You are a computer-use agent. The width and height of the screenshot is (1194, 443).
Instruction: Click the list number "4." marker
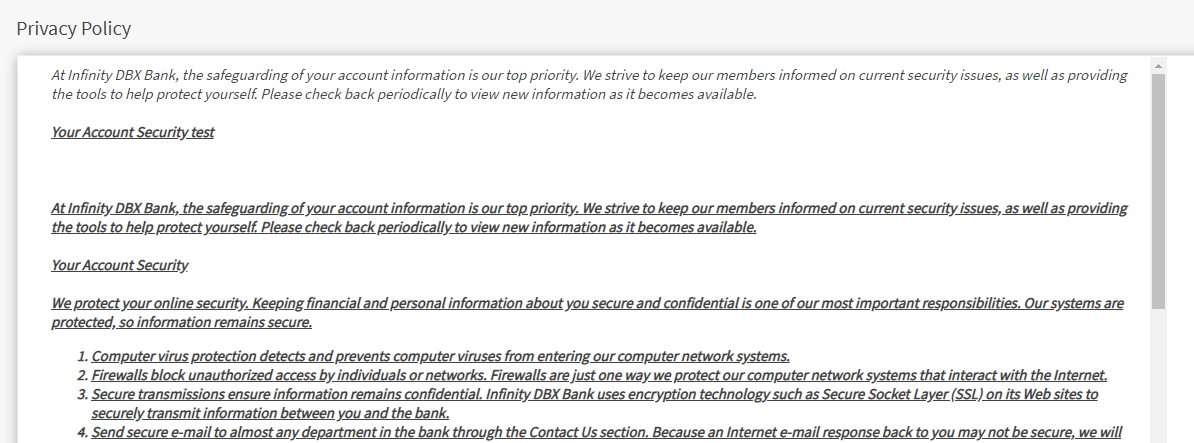tap(83, 432)
